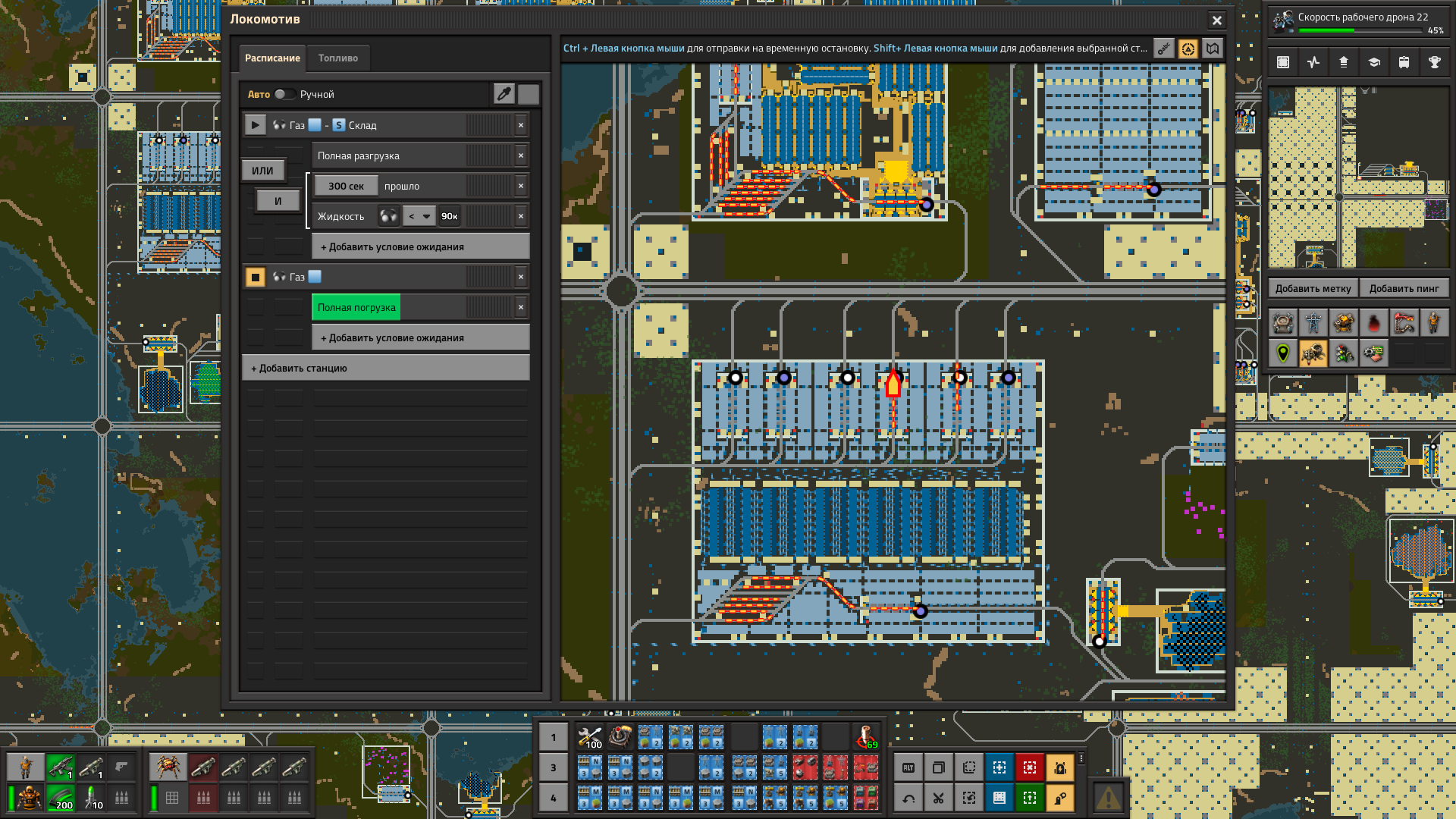Screen dimensions: 1456x819
Task: Select the copy tool shortcut
Action: coord(939,767)
